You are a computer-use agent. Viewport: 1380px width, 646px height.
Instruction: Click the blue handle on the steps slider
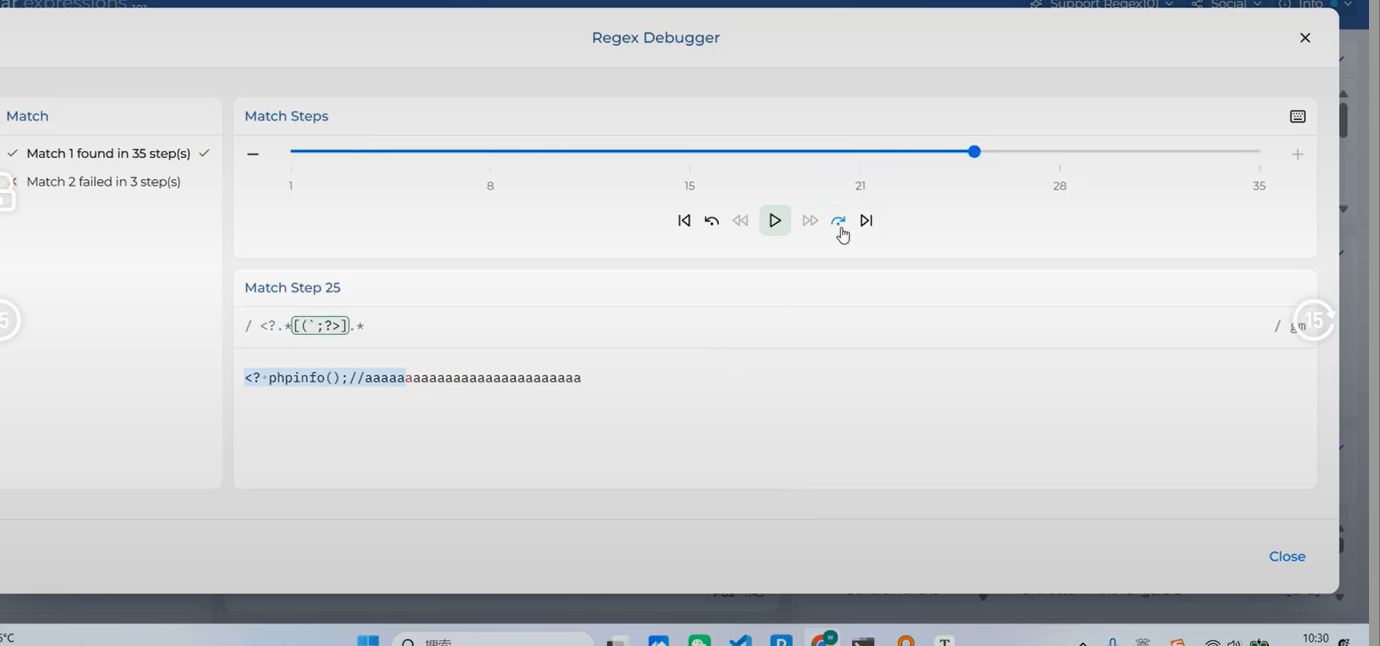point(974,152)
